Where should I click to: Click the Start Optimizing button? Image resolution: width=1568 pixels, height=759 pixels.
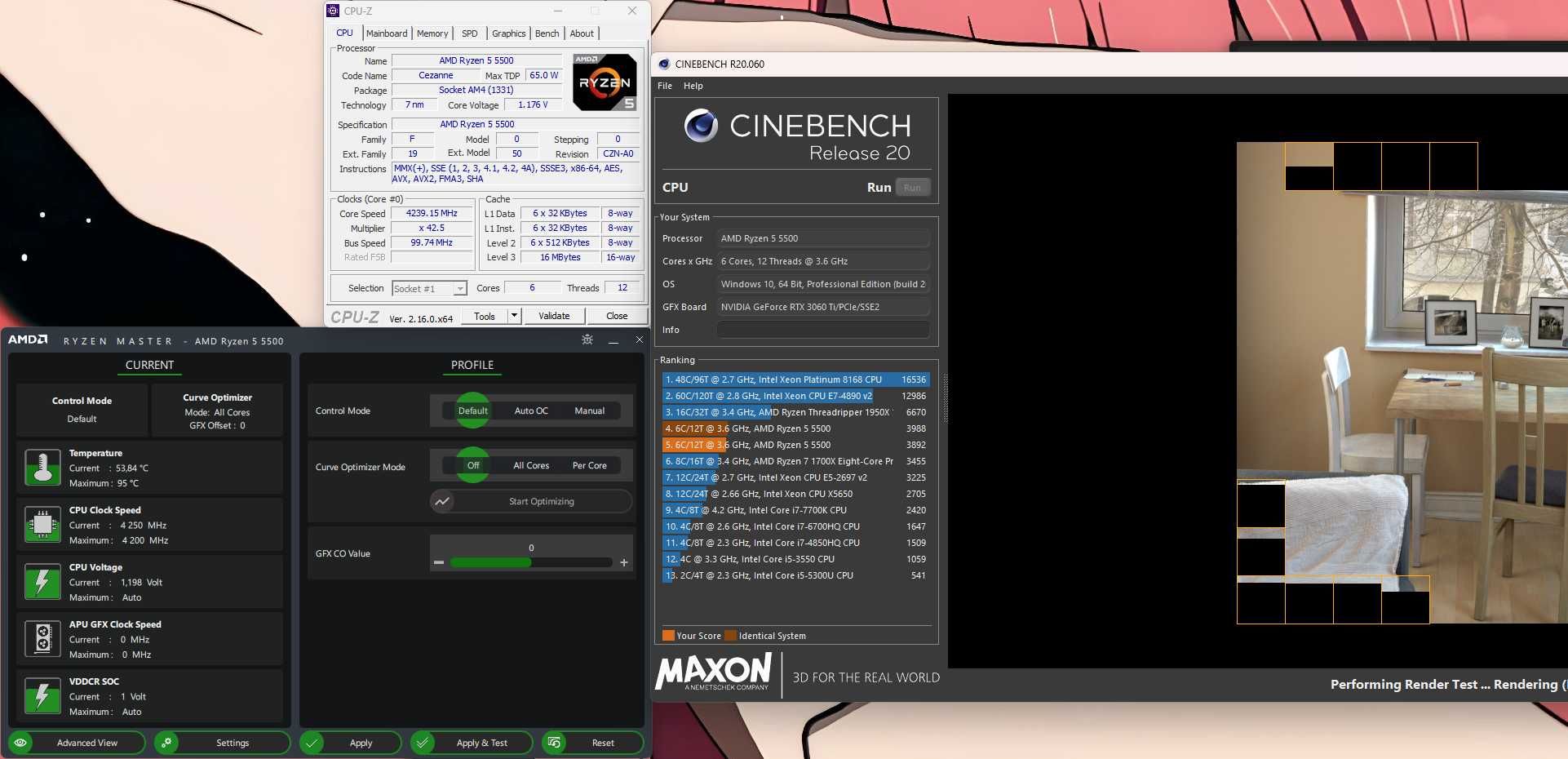click(x=531, y=501)
